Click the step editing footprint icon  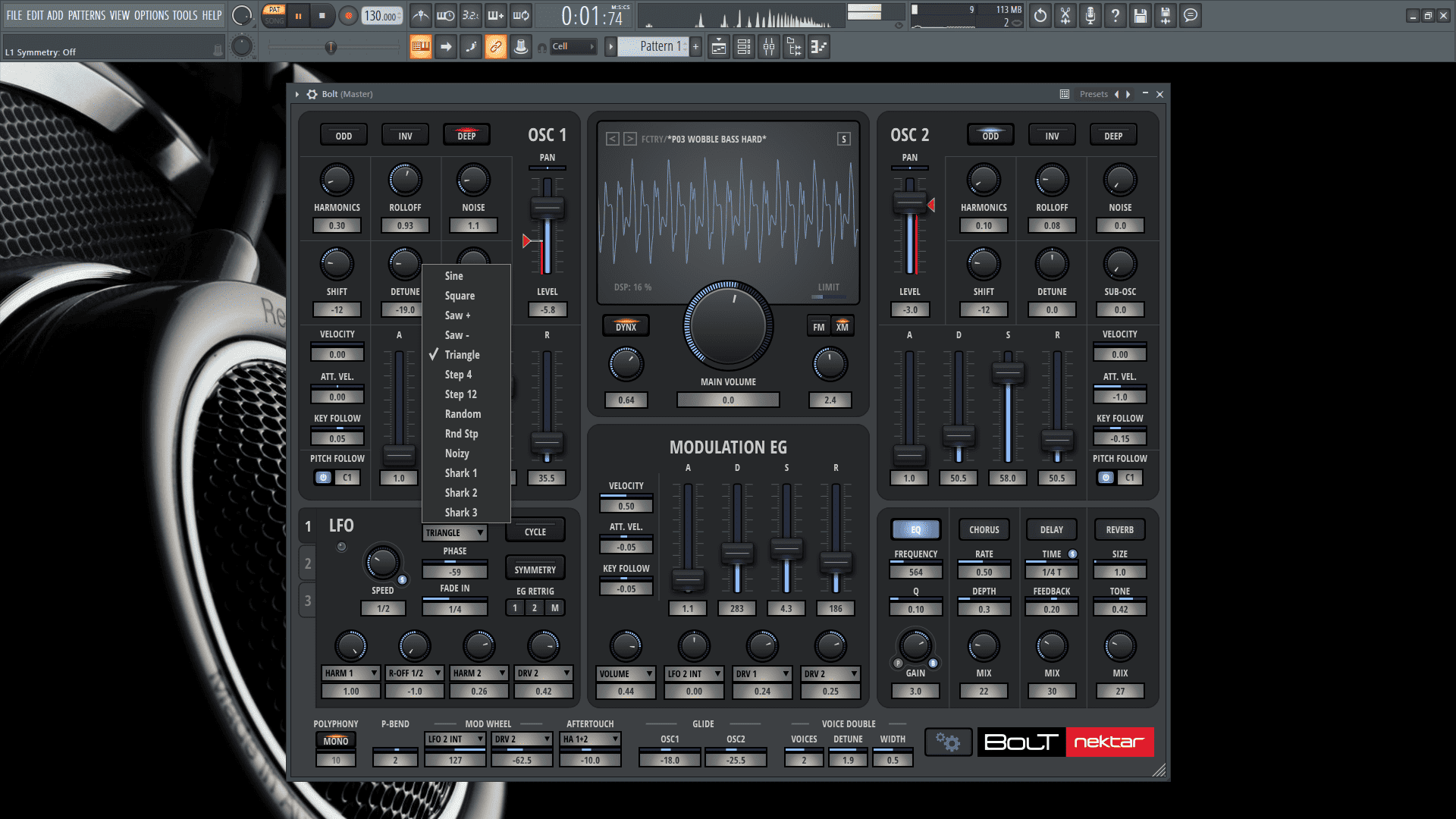[x=471, y=47]
